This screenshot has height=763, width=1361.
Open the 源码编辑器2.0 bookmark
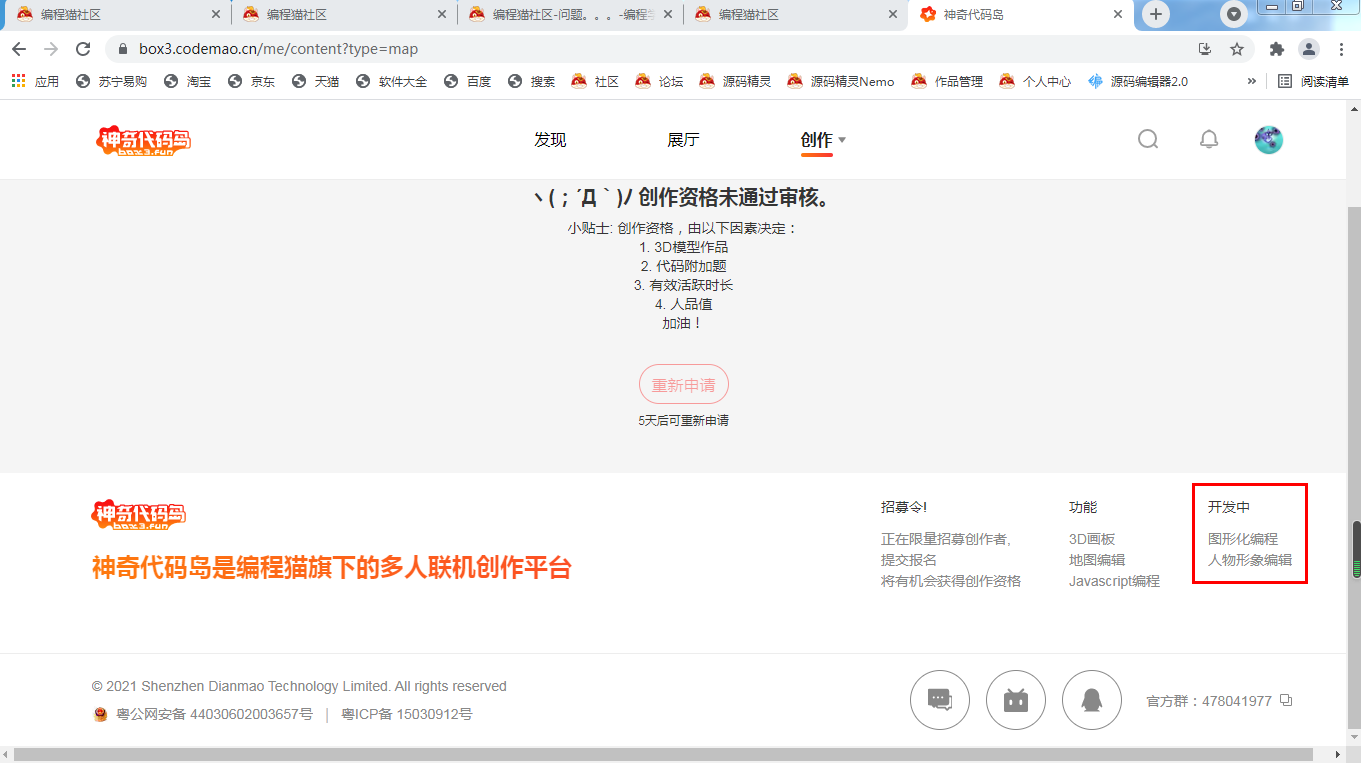(x=1138, y=81)
